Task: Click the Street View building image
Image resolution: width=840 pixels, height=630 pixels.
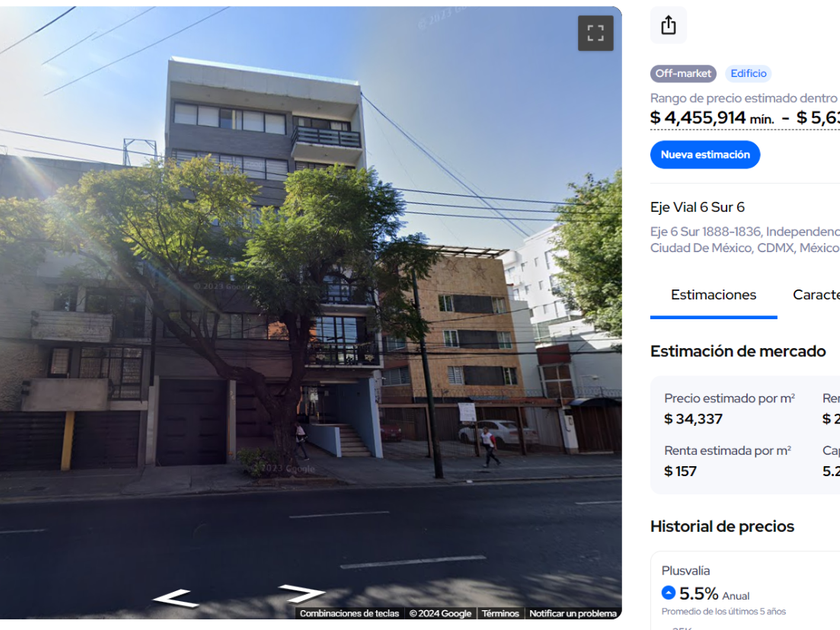Action: 310,300
